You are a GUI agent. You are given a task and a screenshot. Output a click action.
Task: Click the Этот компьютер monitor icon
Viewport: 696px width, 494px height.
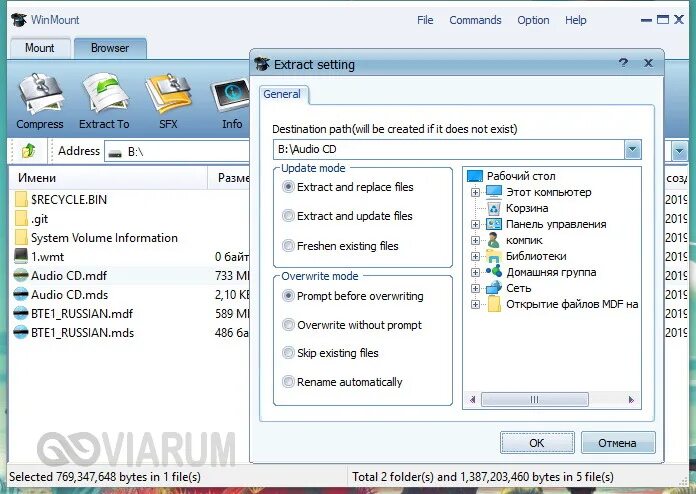tap(494, 192)
